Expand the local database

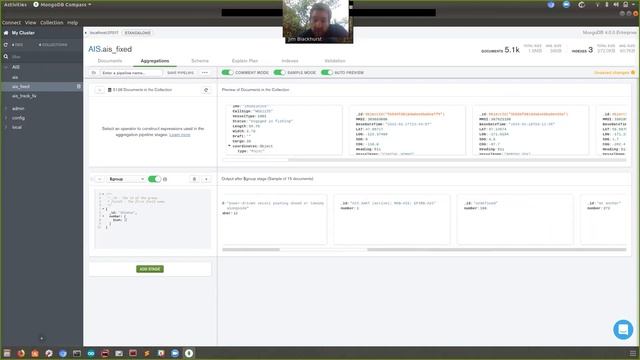[x=6, y=127]
